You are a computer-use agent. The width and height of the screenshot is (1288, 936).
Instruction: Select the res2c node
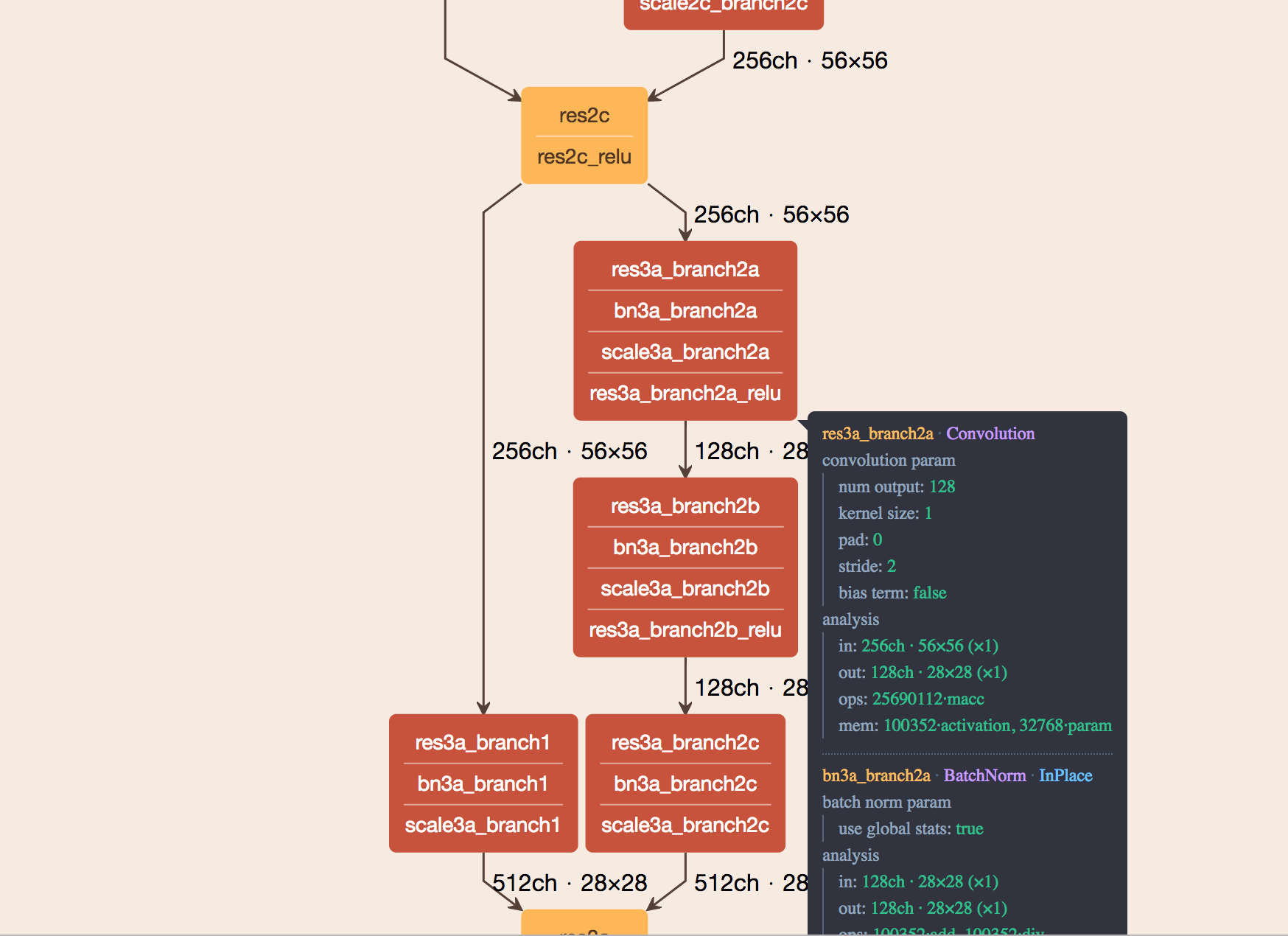(583, 115)
